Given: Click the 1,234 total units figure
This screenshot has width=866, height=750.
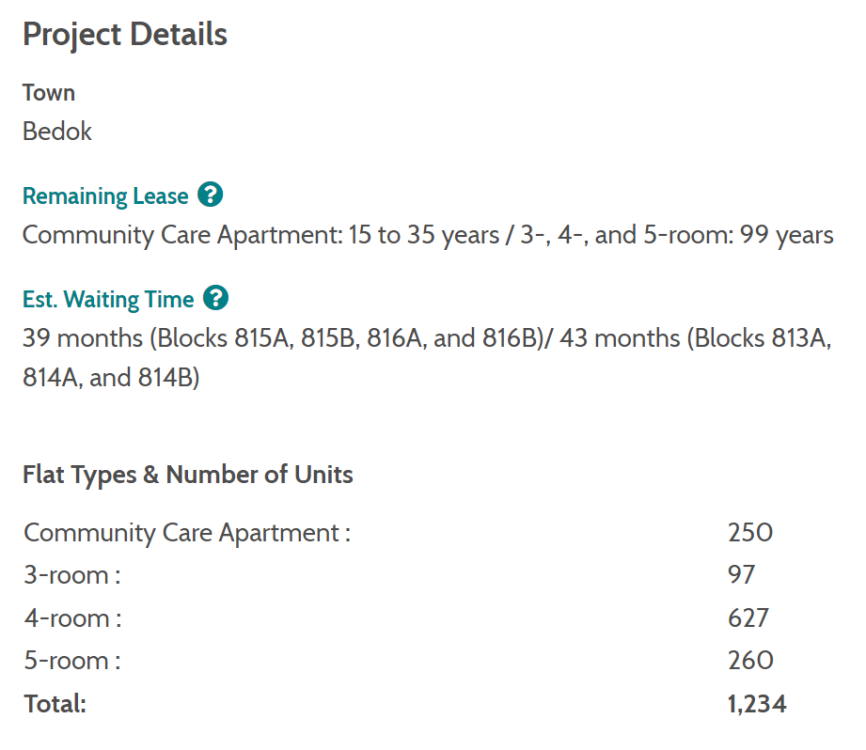Looking at the screenshot, I should pyautogui.click(x=757, y=704).
